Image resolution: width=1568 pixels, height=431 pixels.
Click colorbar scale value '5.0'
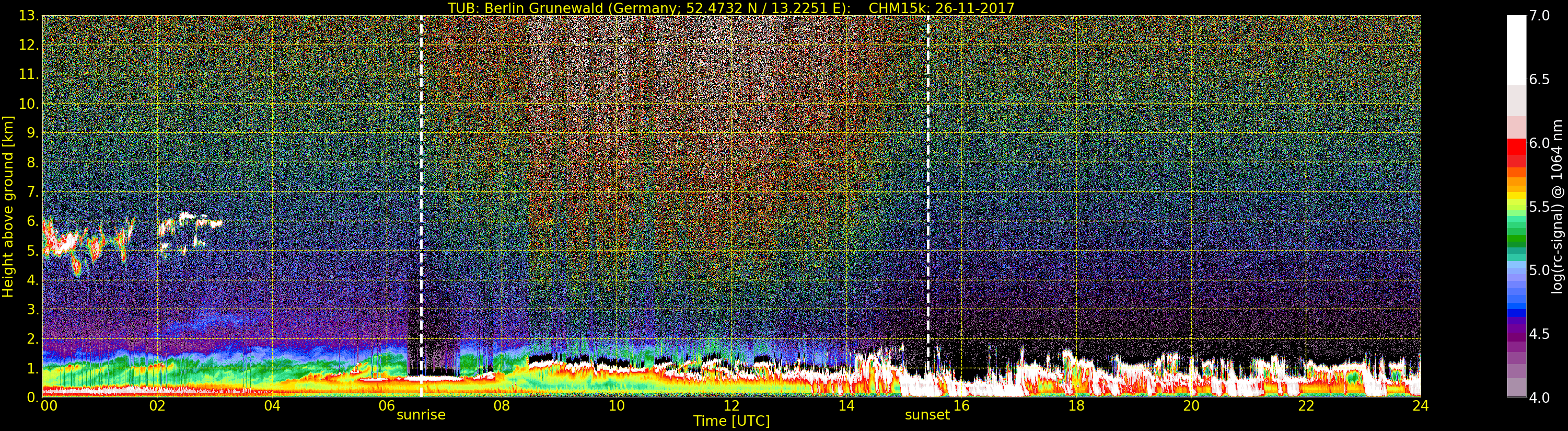coord(1539,270)
